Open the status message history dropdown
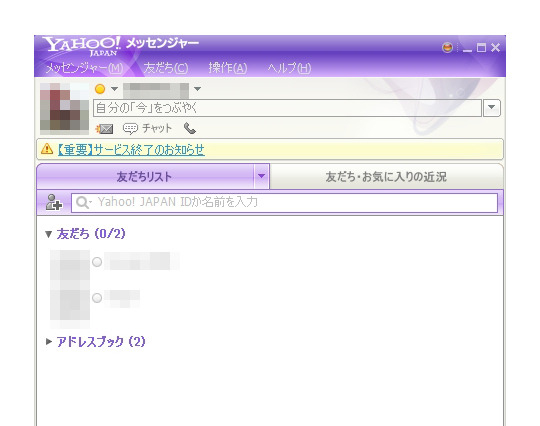 tap(492, 108)
